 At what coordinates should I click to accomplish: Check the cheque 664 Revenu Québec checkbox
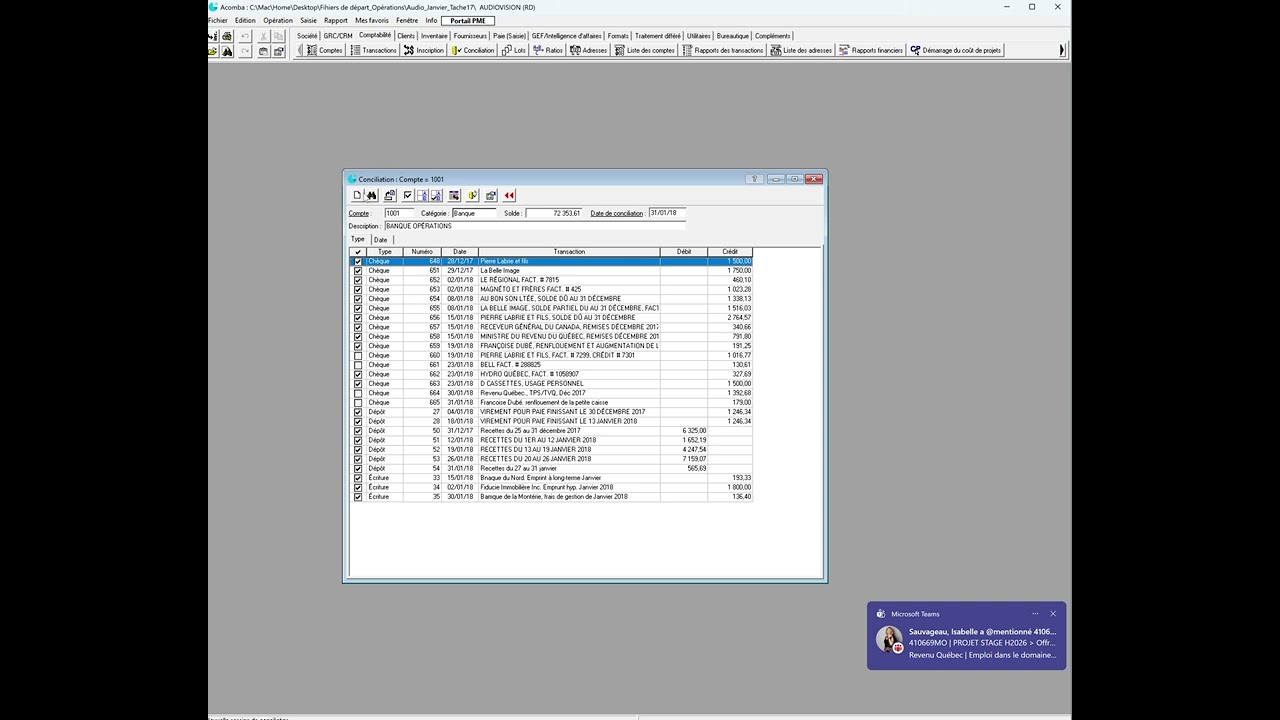click(x=358, y=393)
